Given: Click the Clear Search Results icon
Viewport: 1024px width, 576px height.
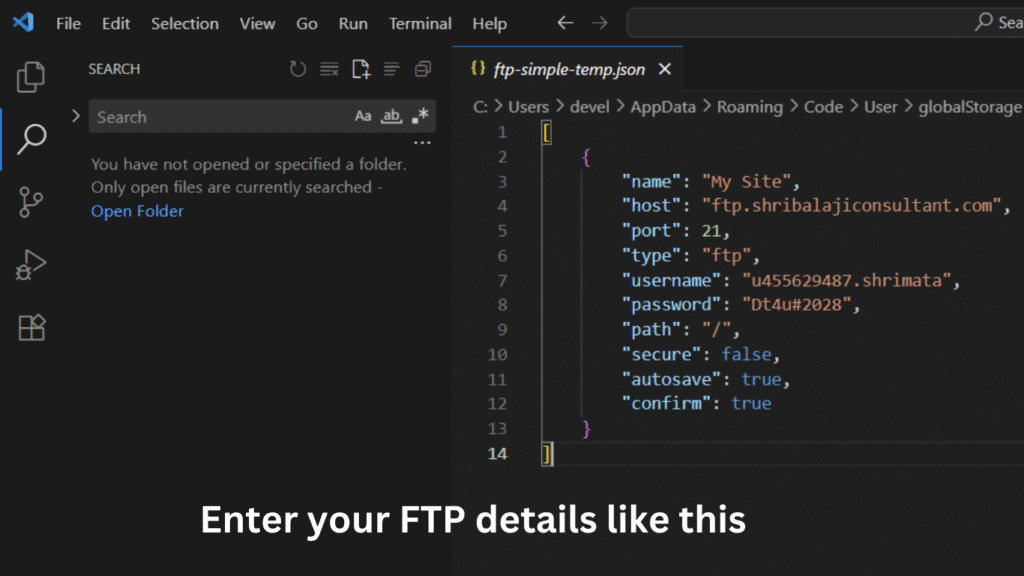Looking at the screenshot, I should 329,69.
